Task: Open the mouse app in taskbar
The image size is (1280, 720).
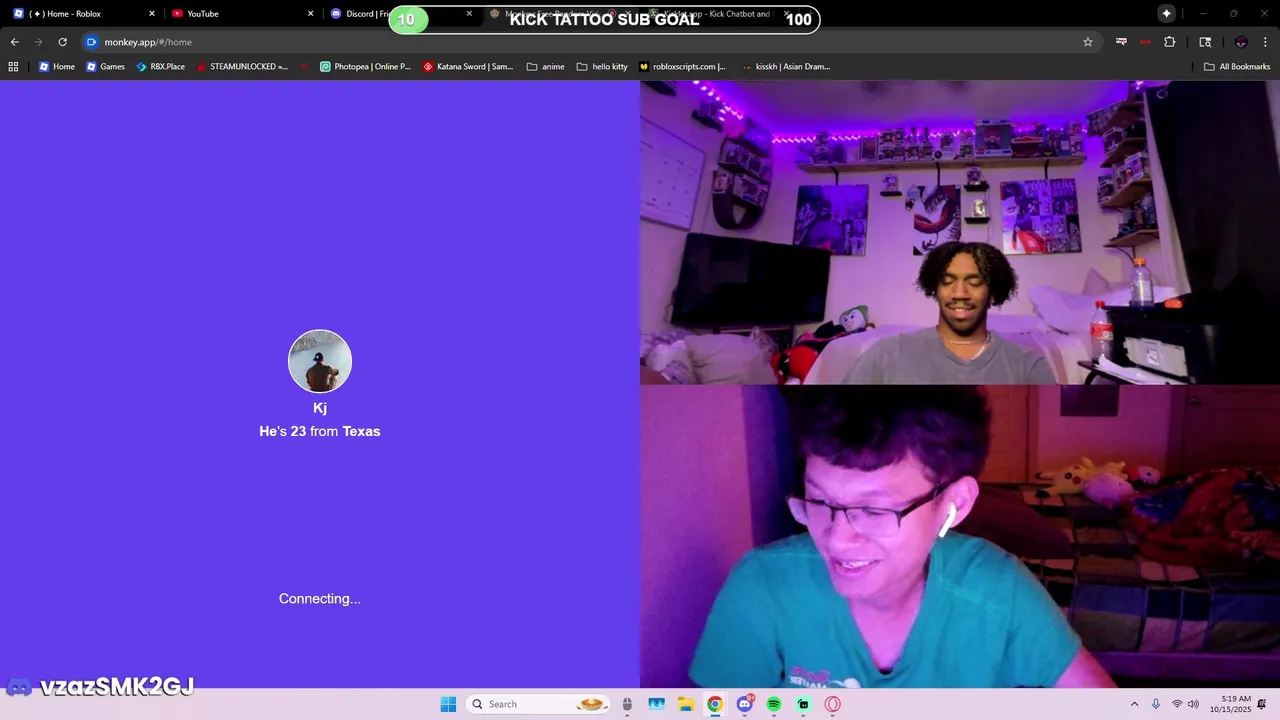Action: tap(627, 704)
